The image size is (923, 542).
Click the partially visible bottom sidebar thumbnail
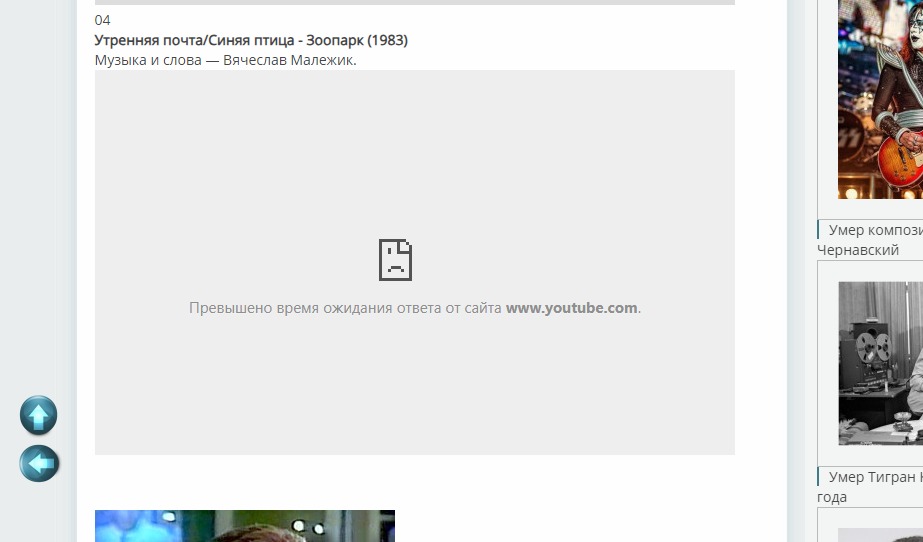[880, 534]
